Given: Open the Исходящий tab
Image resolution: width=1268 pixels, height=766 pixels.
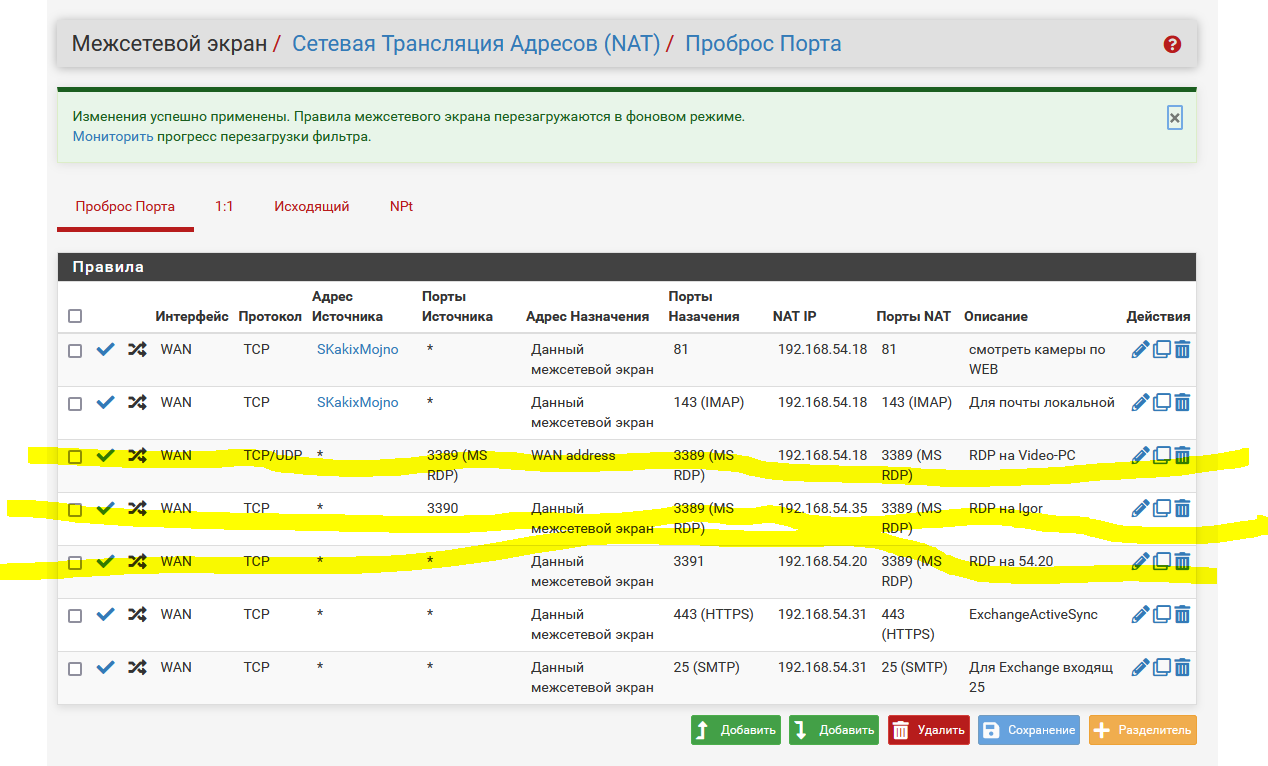Looking at the screenshot, I should [x=312, y=207].
